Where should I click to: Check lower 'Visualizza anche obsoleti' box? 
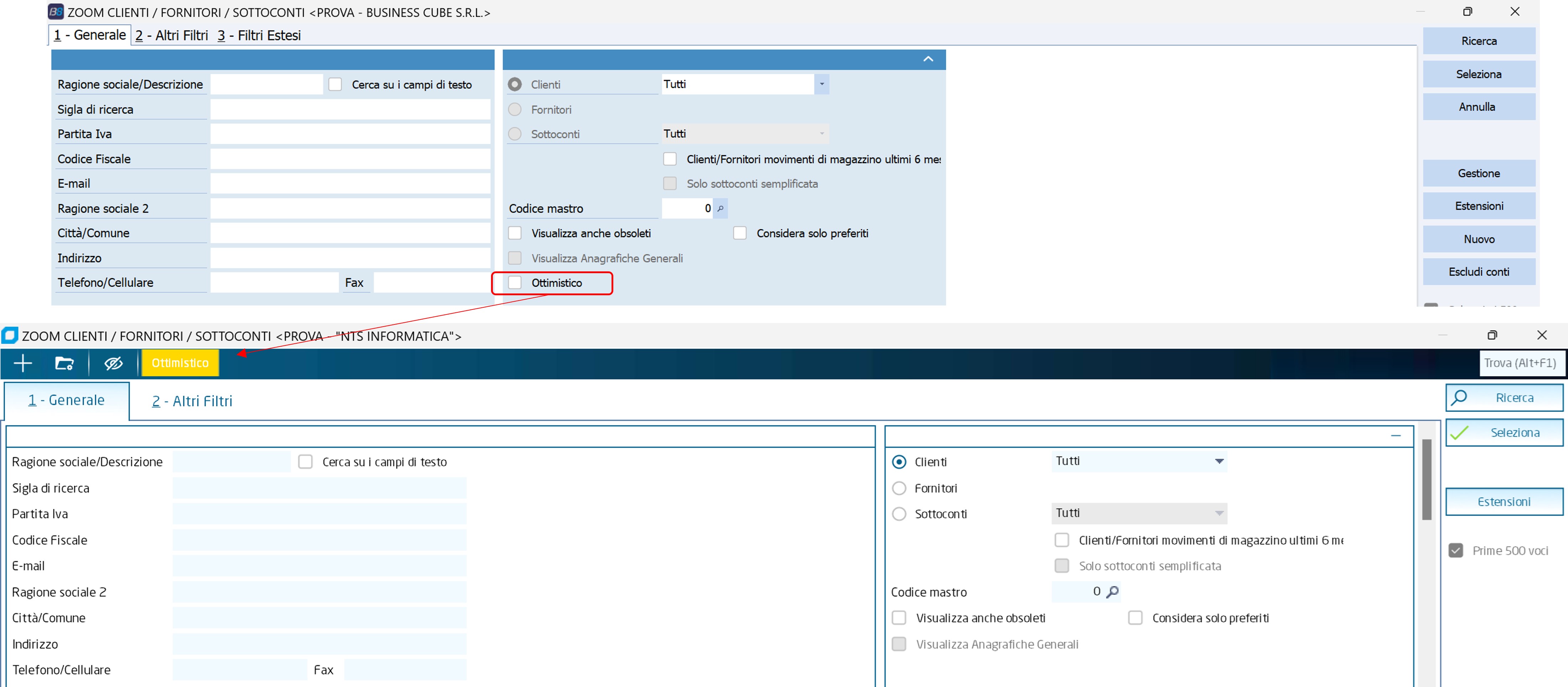(x=898, y=618)
